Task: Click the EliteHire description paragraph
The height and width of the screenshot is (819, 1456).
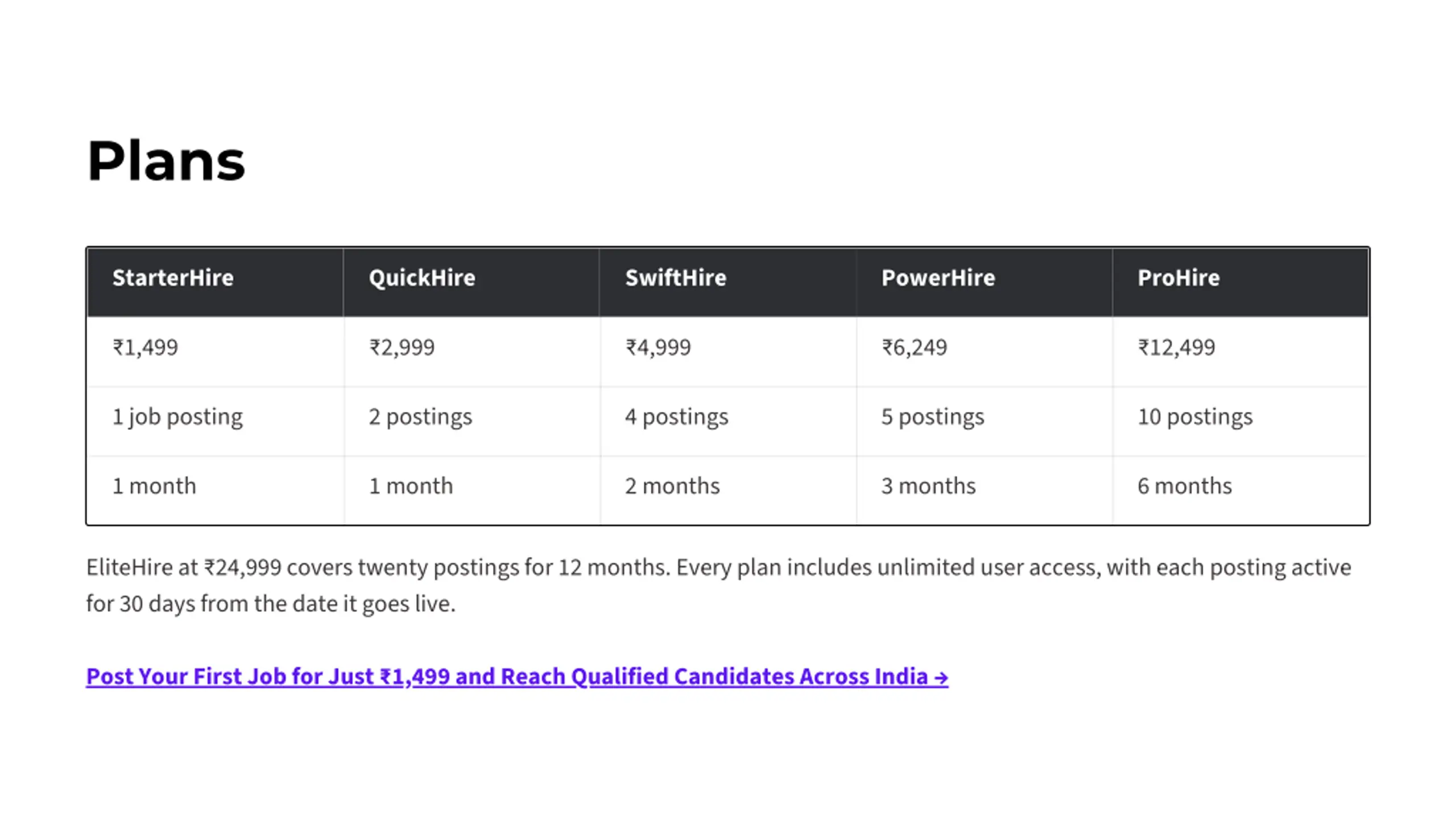Action: 719,585
